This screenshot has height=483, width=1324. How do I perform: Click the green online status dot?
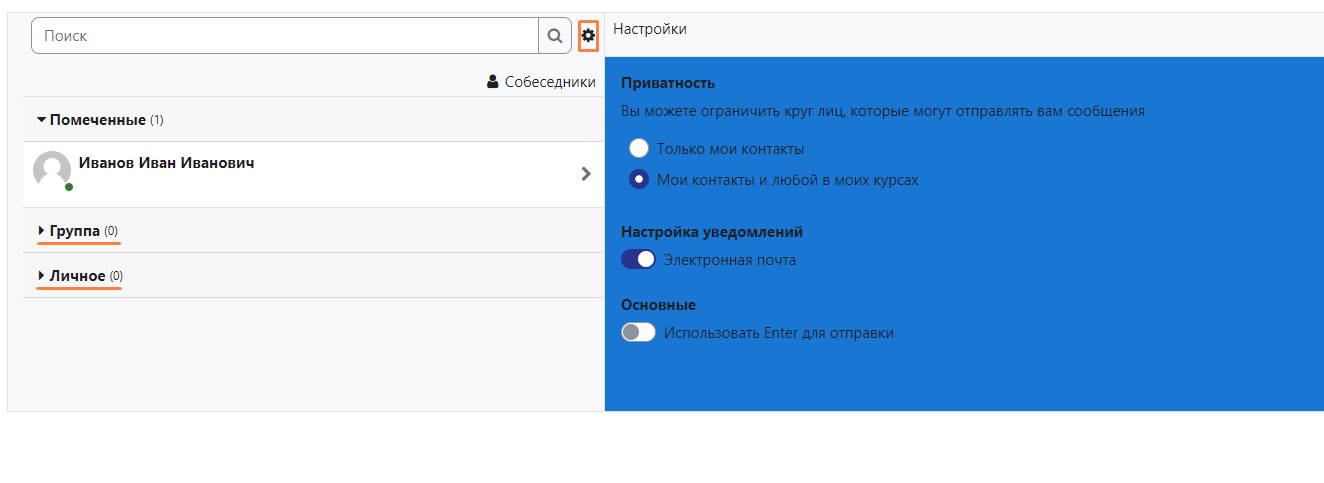pos(69,187)
